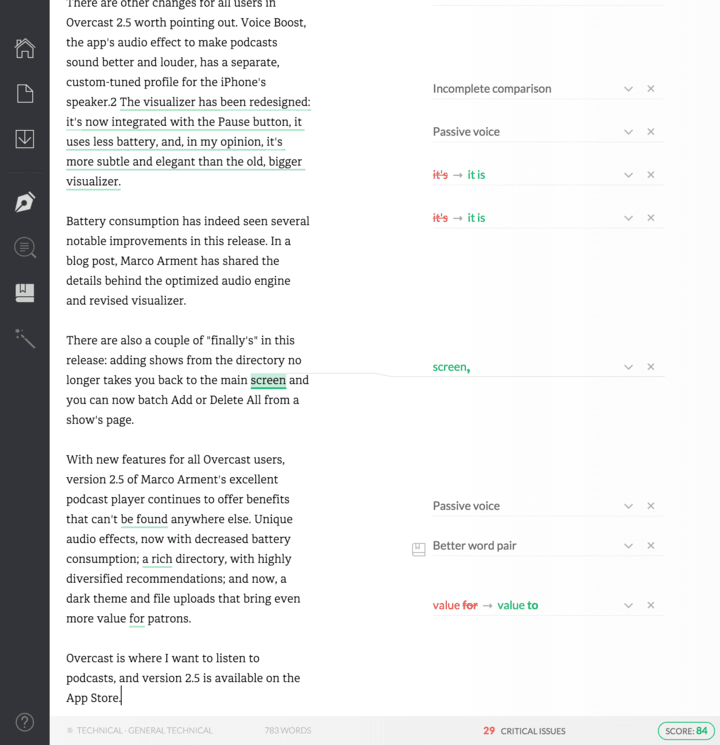The height and width of the screenshot is (745, 720).
Task: Open the magnifier speech bubble icon
Action: (25, 247)
